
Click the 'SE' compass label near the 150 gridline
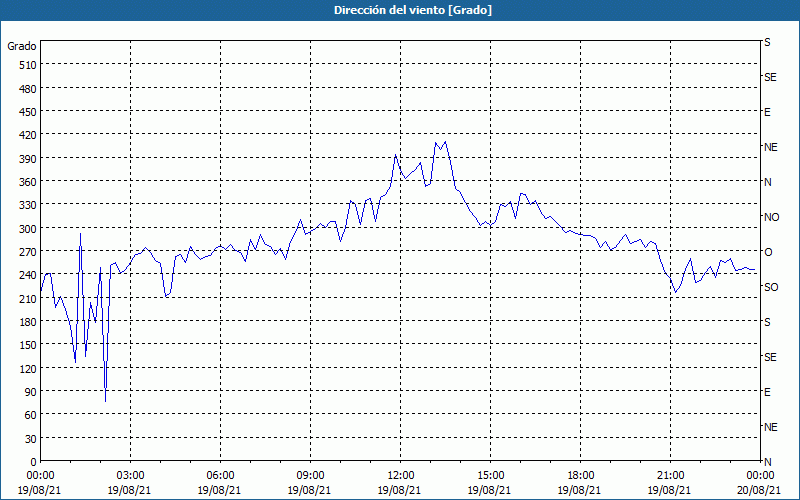tap(770, 357)
